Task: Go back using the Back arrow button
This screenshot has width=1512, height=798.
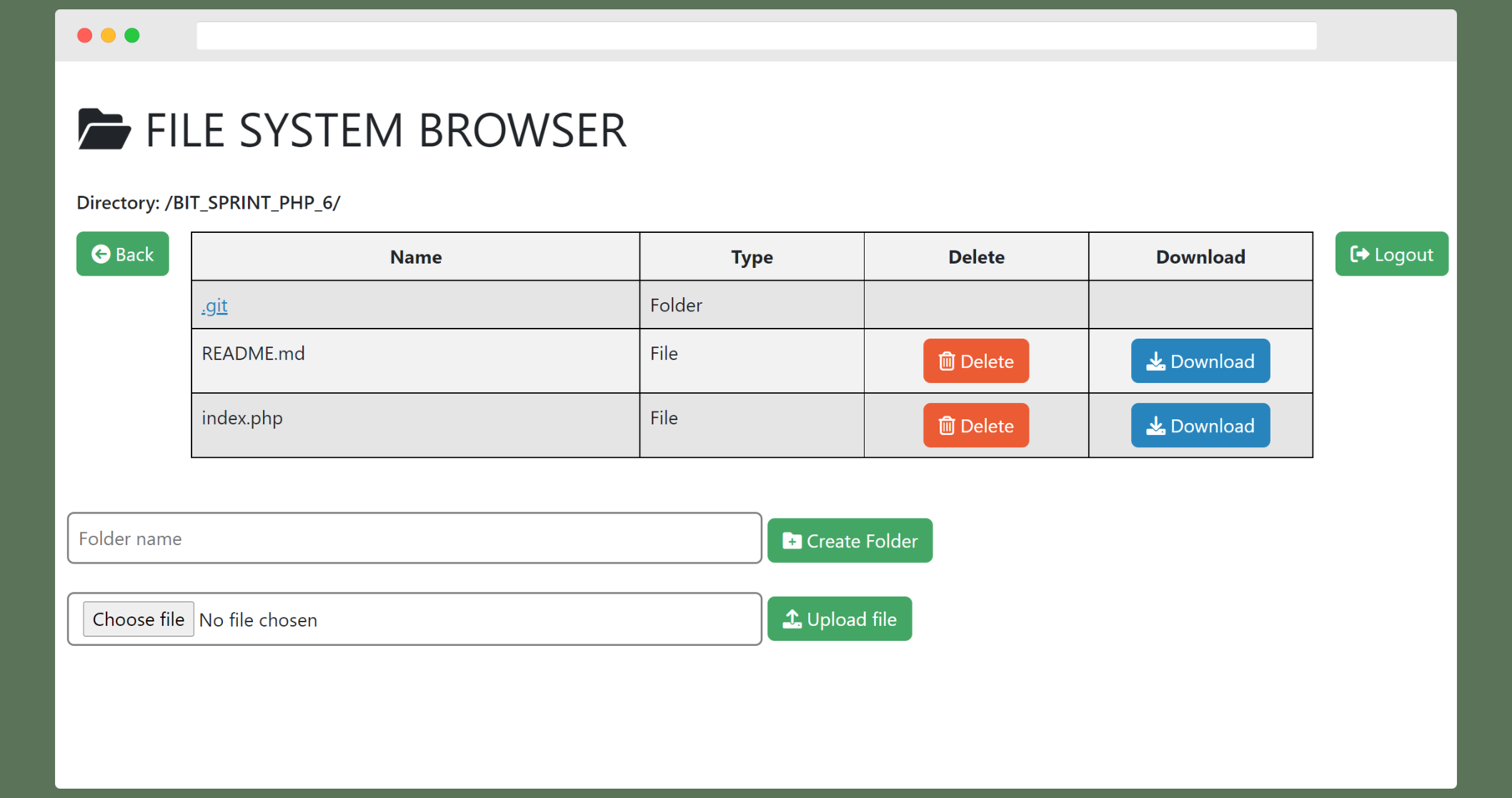Action: coord(123,254)
